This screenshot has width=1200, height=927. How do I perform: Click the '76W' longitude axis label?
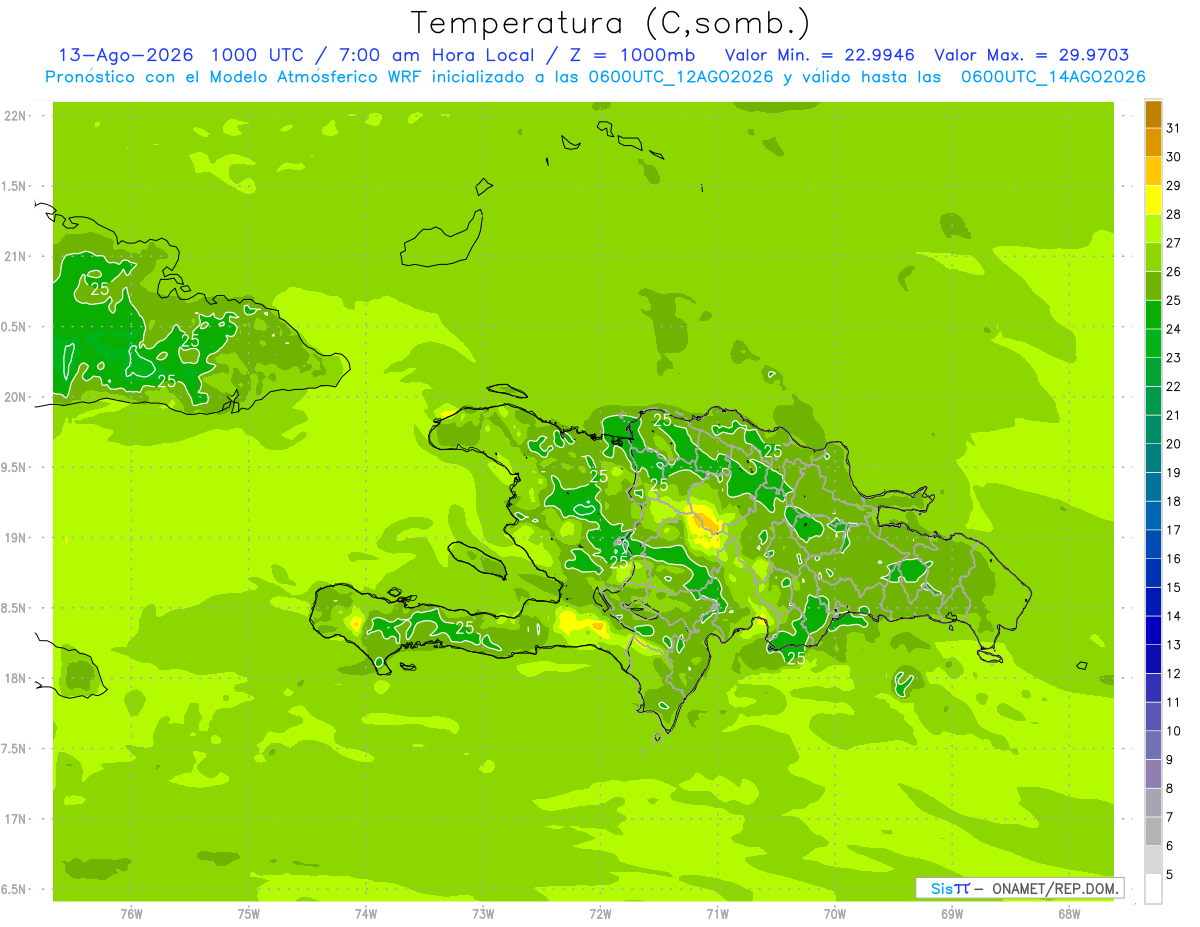131,914
